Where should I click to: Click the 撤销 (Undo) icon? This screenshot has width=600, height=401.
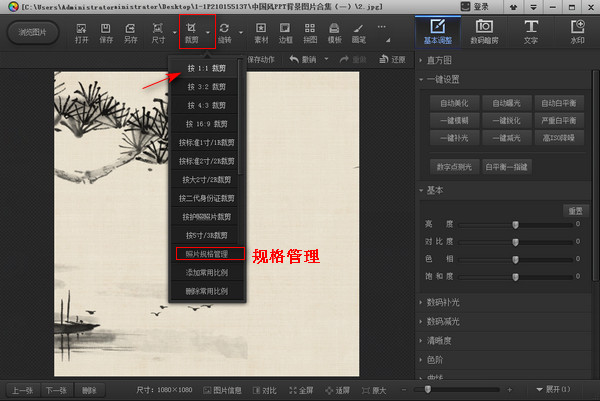(303, 59)
